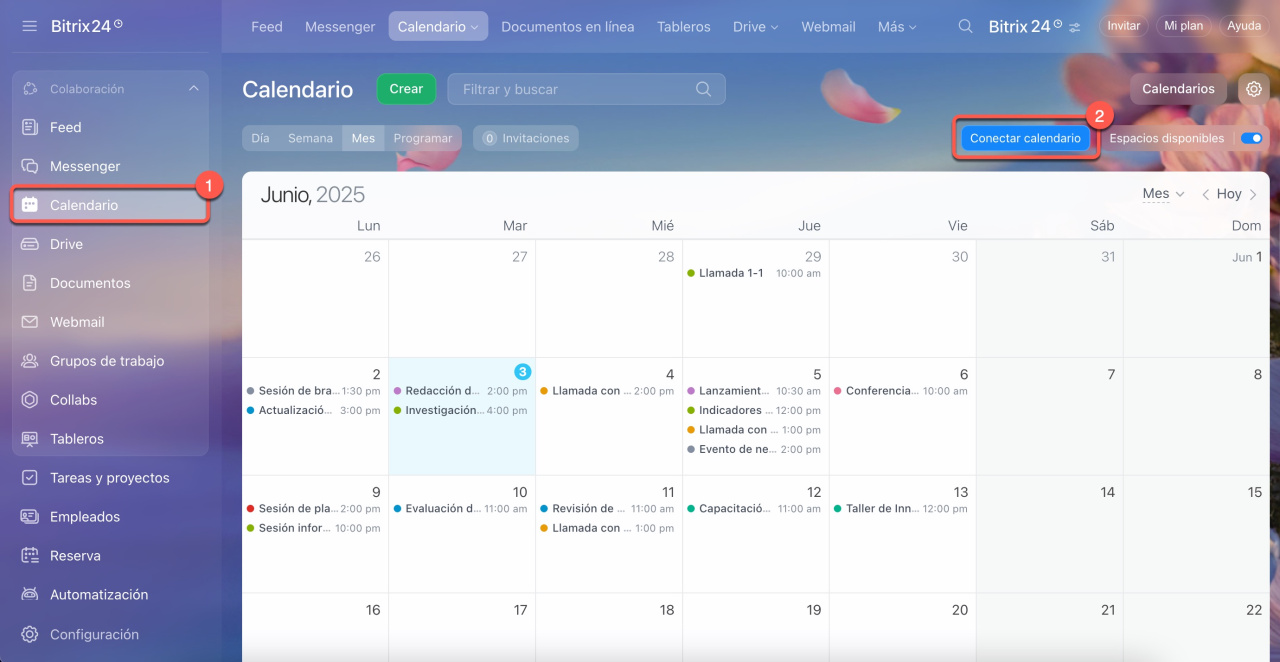1280x662 pixels.
Task: Click the Automatización robot icon
Action: [x=30, y=595]
